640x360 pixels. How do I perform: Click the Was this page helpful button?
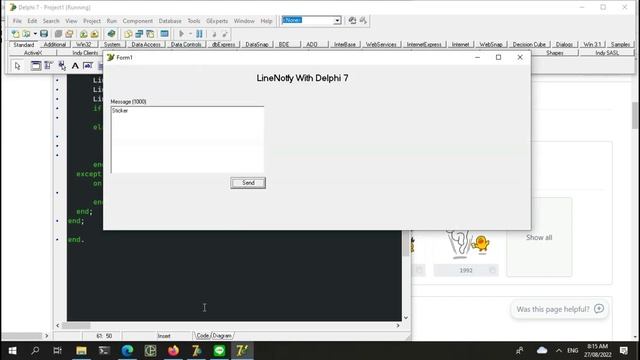[560, 309]
